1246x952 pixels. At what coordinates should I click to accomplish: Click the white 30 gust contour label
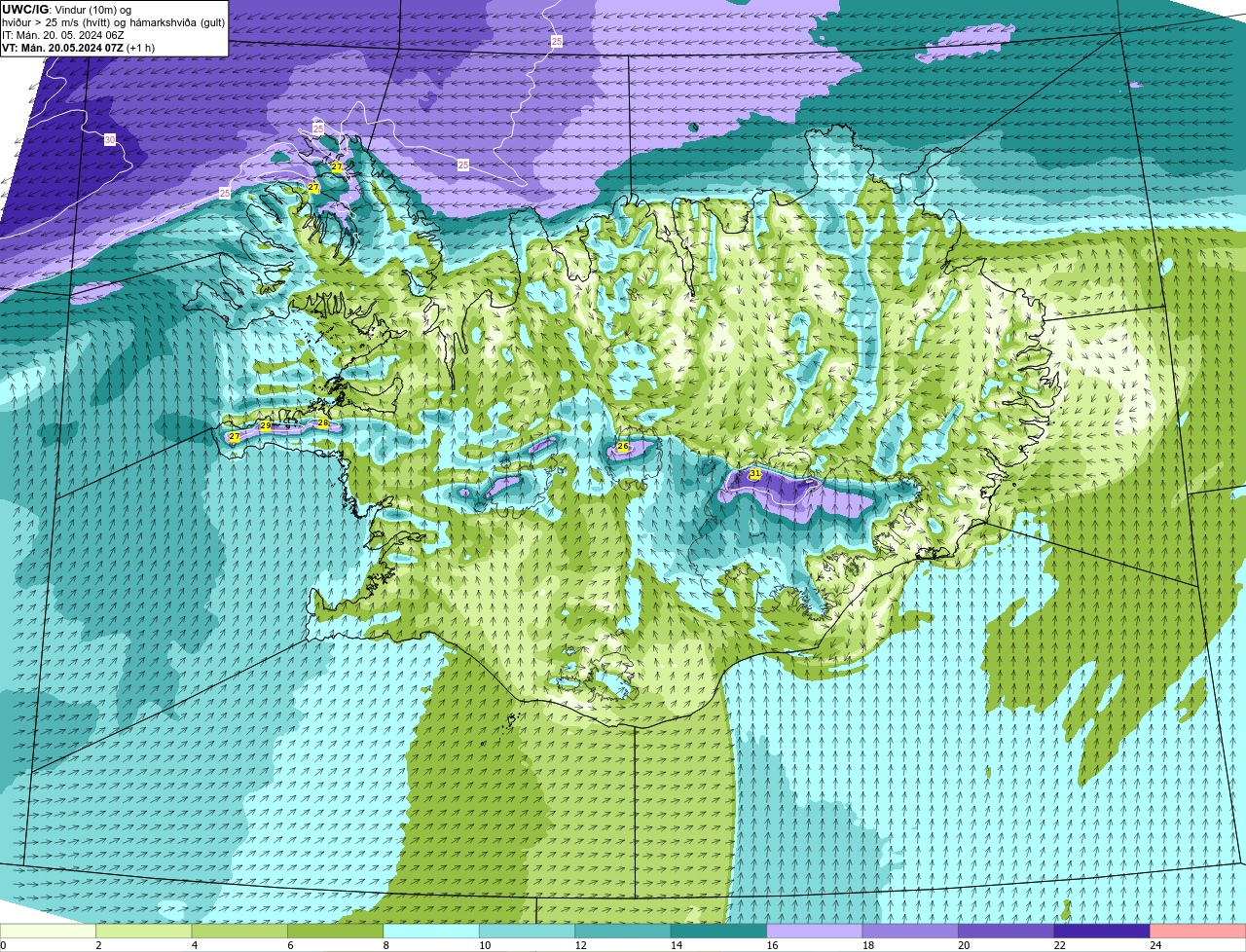pos(110,140)
